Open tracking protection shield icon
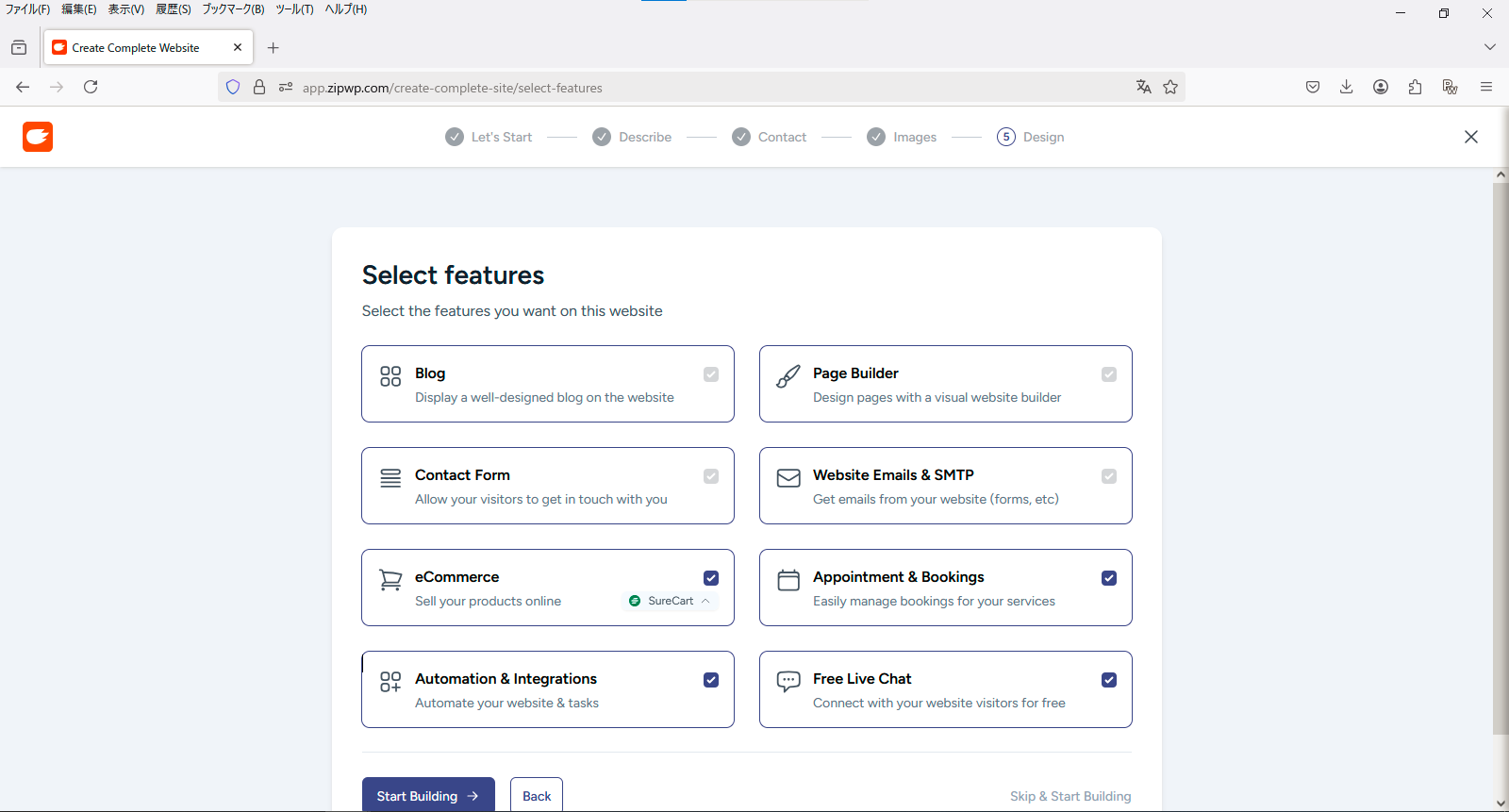Viewport: 1509px width, 812px height. tap(233, 88)
